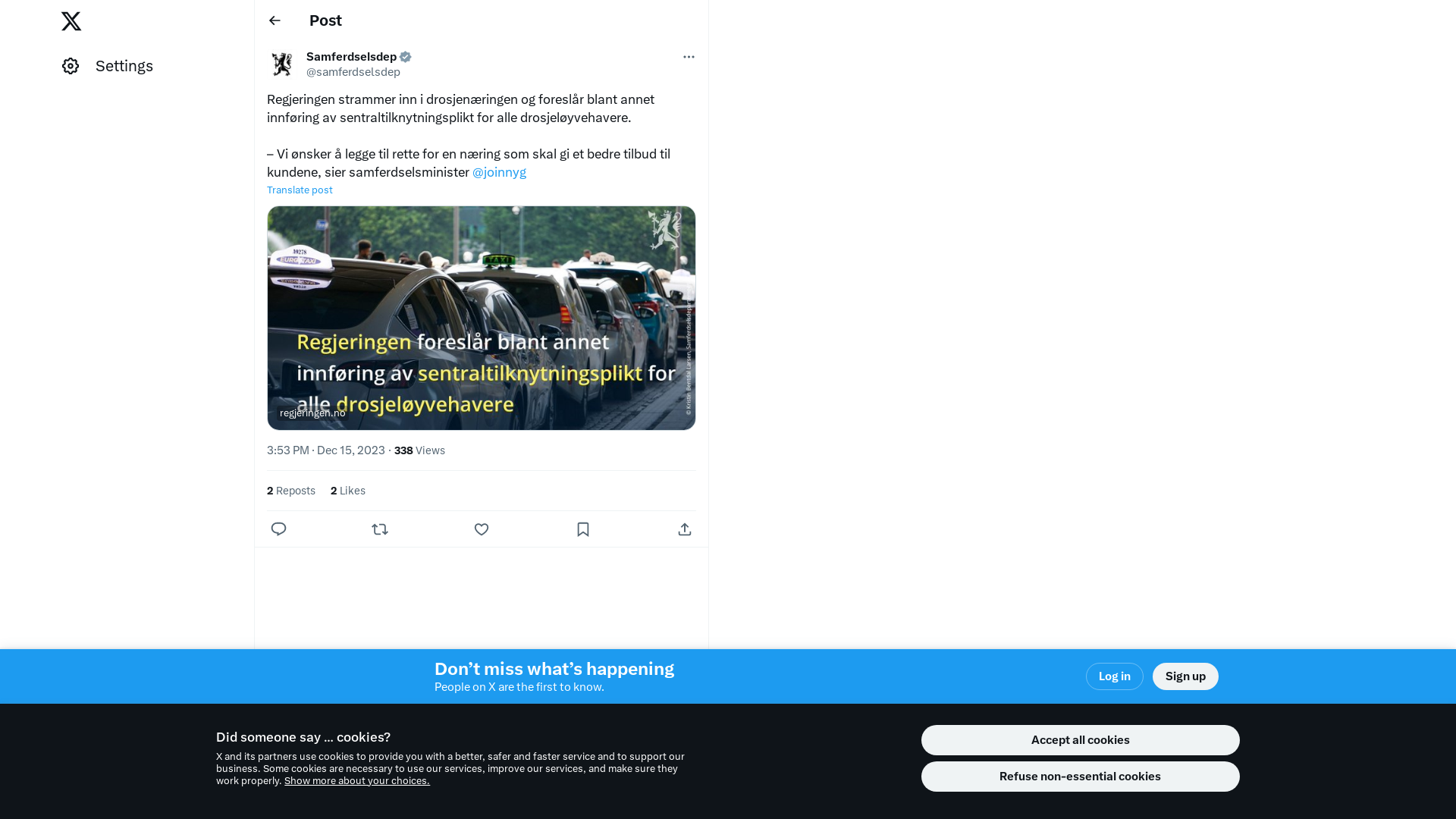This screenshot has height=819, width=1456.
Task: Accept all cookies
Action: pos(1081,740)
